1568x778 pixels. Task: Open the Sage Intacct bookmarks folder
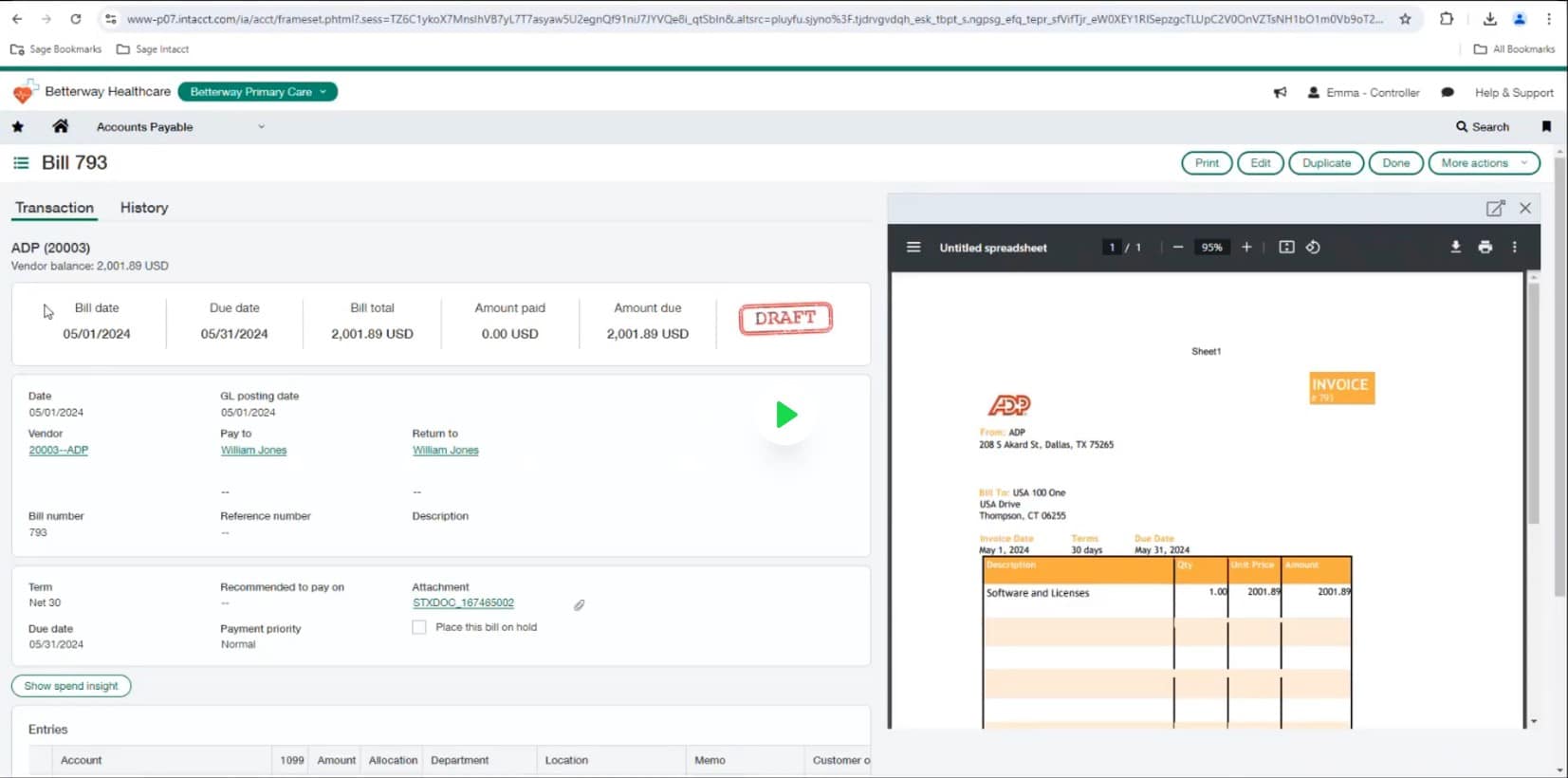coord(152,49)
